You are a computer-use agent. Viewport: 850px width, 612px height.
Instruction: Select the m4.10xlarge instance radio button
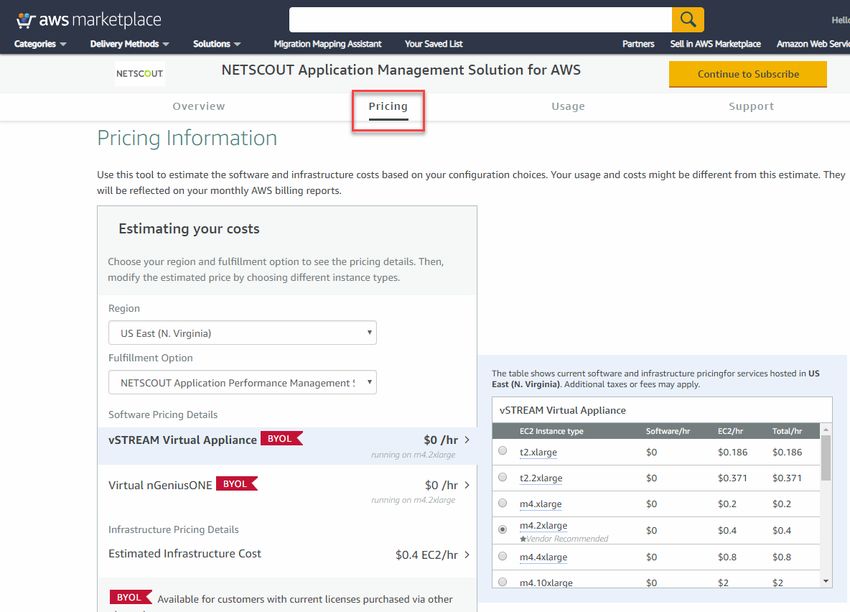[x=503, y=582]
